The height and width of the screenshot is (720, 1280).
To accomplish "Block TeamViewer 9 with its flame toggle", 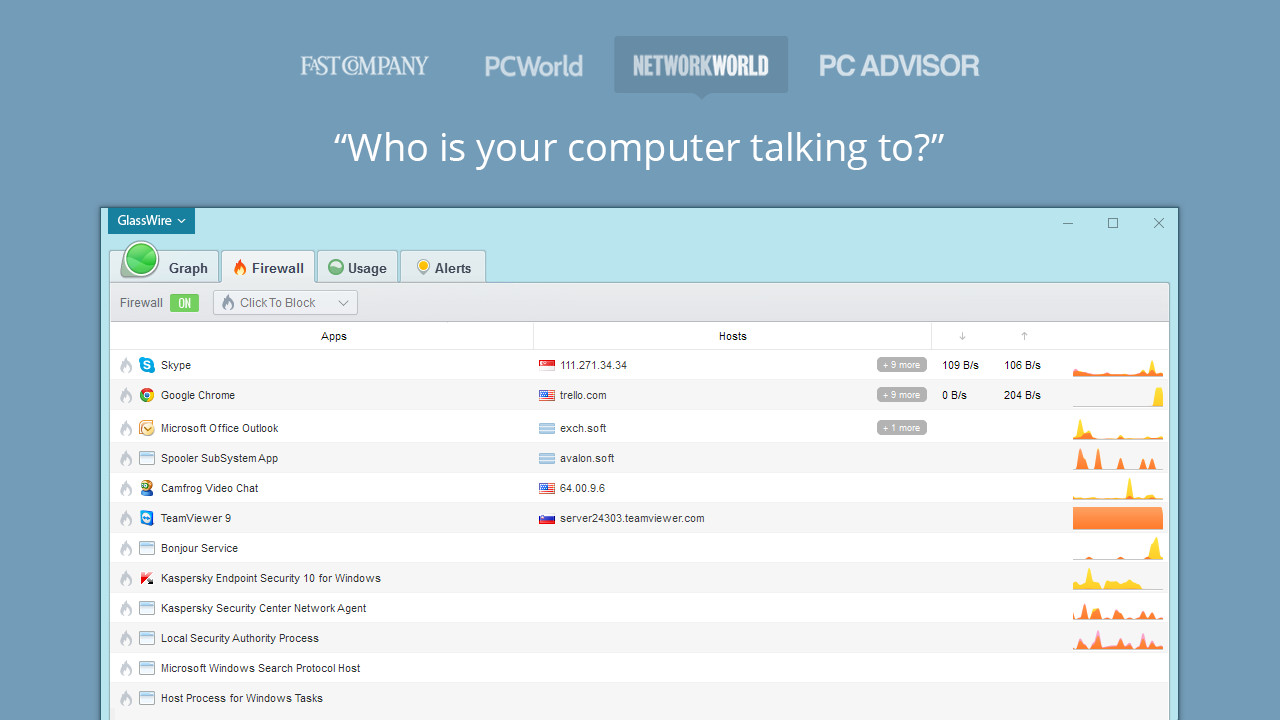I will click(126, 518).
